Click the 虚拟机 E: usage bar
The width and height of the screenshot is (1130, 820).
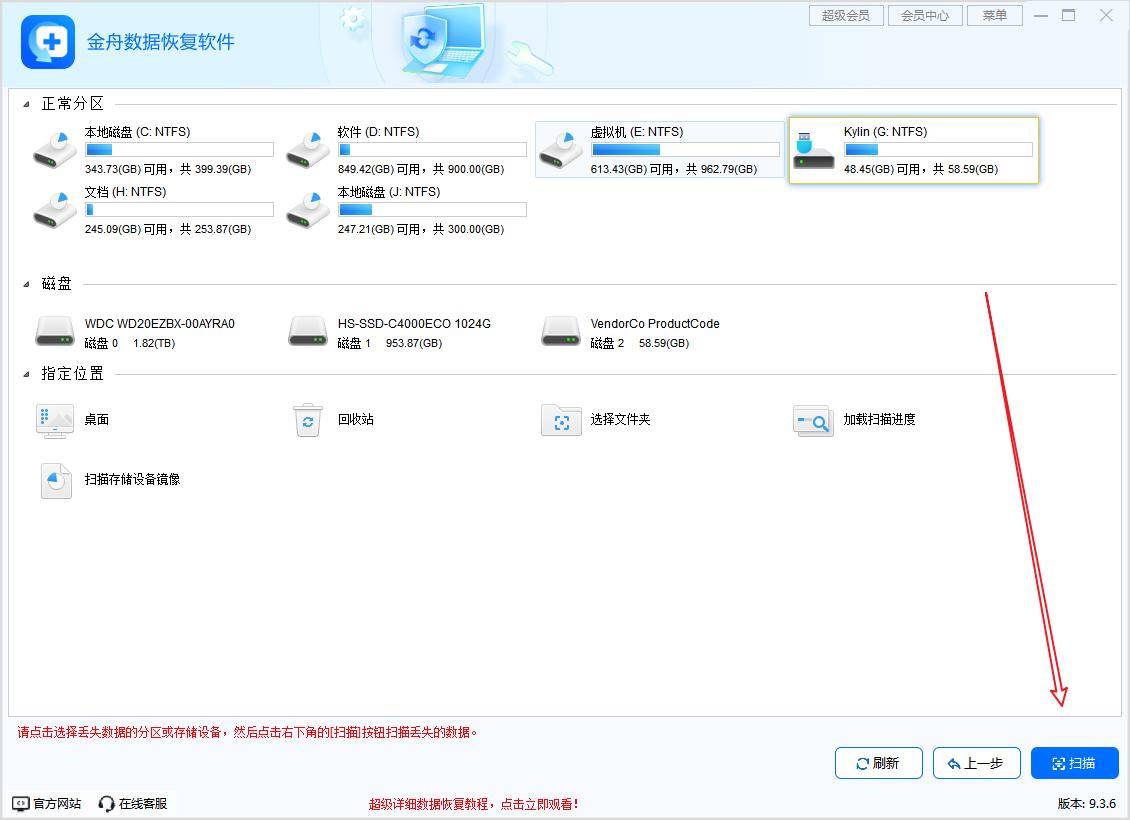(x=685, y=150)
